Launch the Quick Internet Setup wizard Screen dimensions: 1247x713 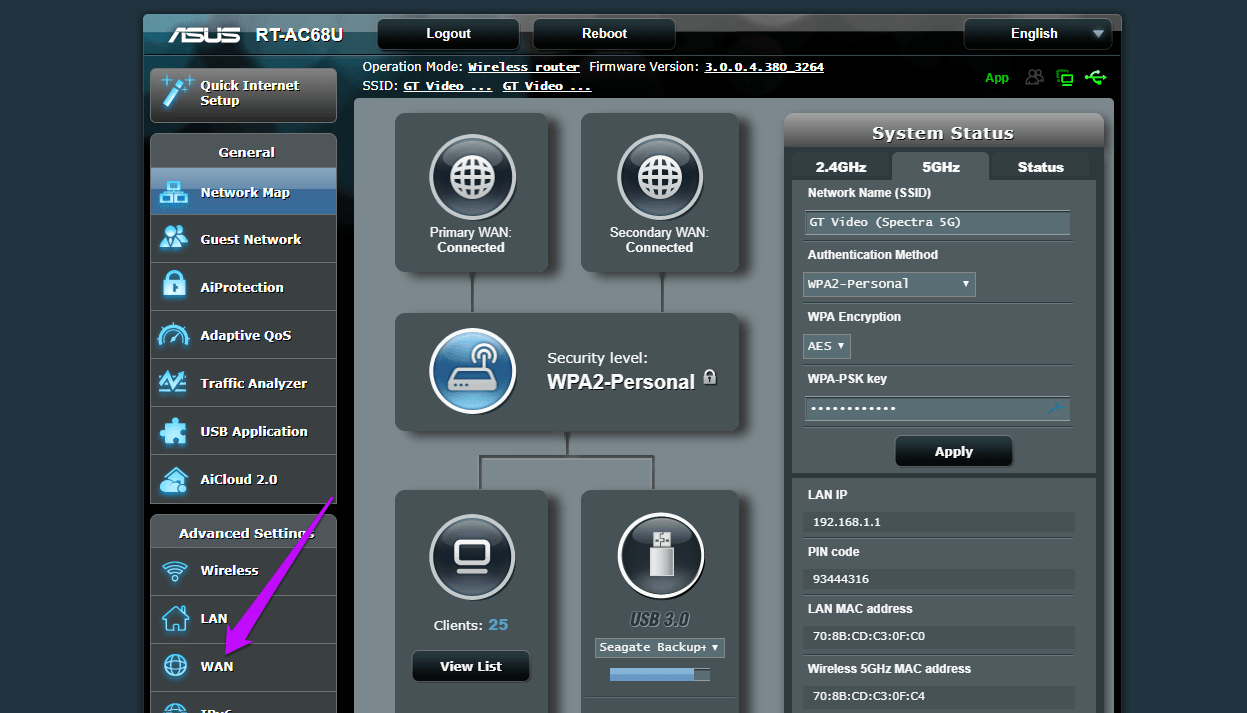(x=243, y=94)
